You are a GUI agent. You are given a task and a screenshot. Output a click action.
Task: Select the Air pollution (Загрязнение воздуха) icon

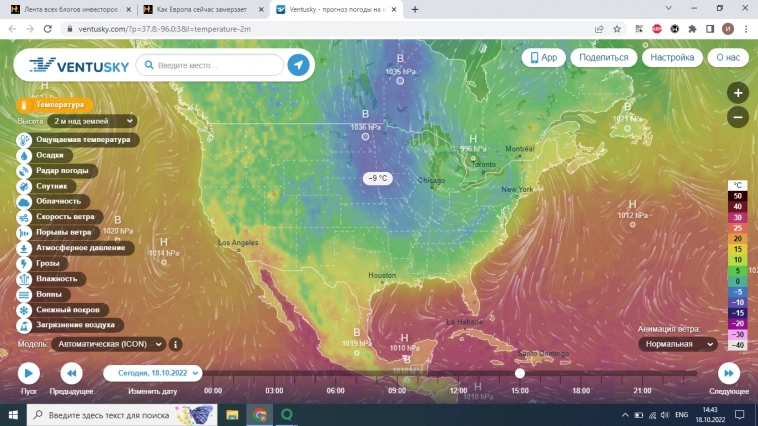[24, 325]
